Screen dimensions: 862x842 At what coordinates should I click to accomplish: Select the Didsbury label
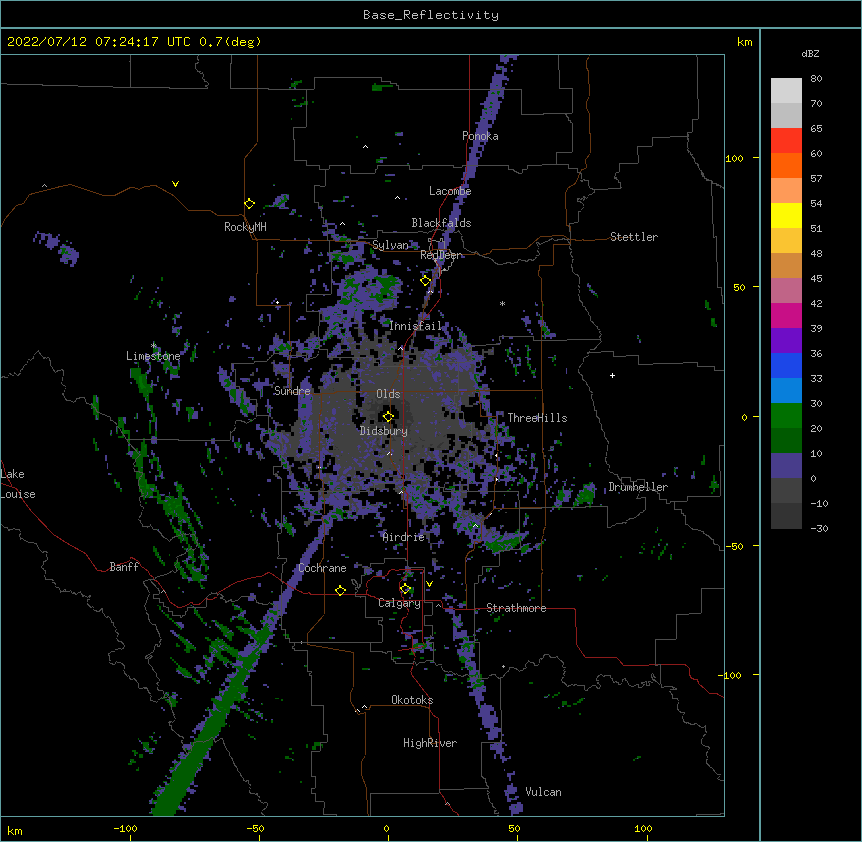pyautogui.click(x=384, y=431)
